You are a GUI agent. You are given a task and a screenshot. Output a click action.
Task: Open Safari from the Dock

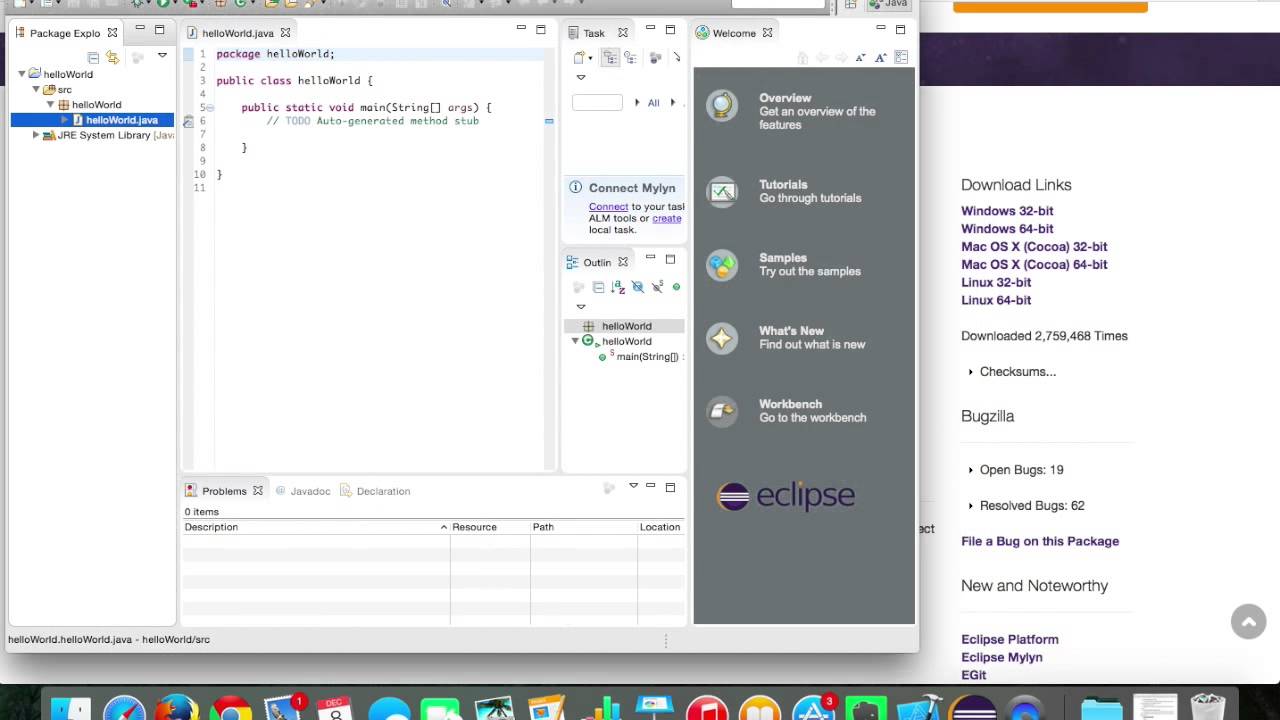[125, 707]
